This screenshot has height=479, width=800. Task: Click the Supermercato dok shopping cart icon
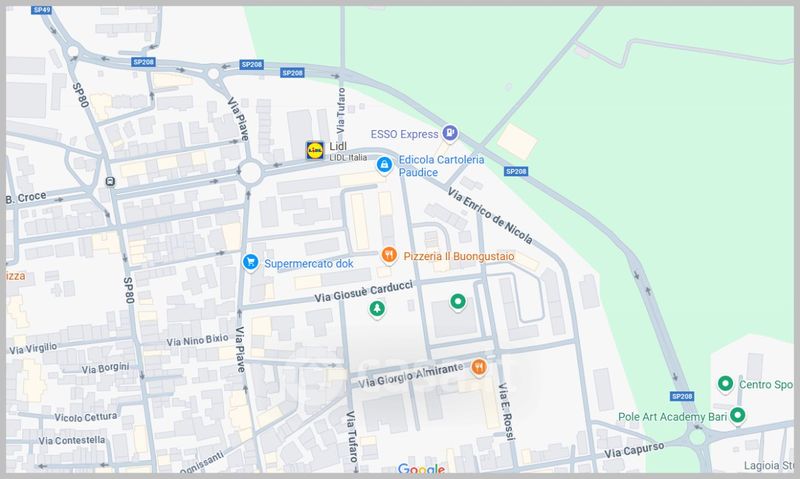pos(251,262)
